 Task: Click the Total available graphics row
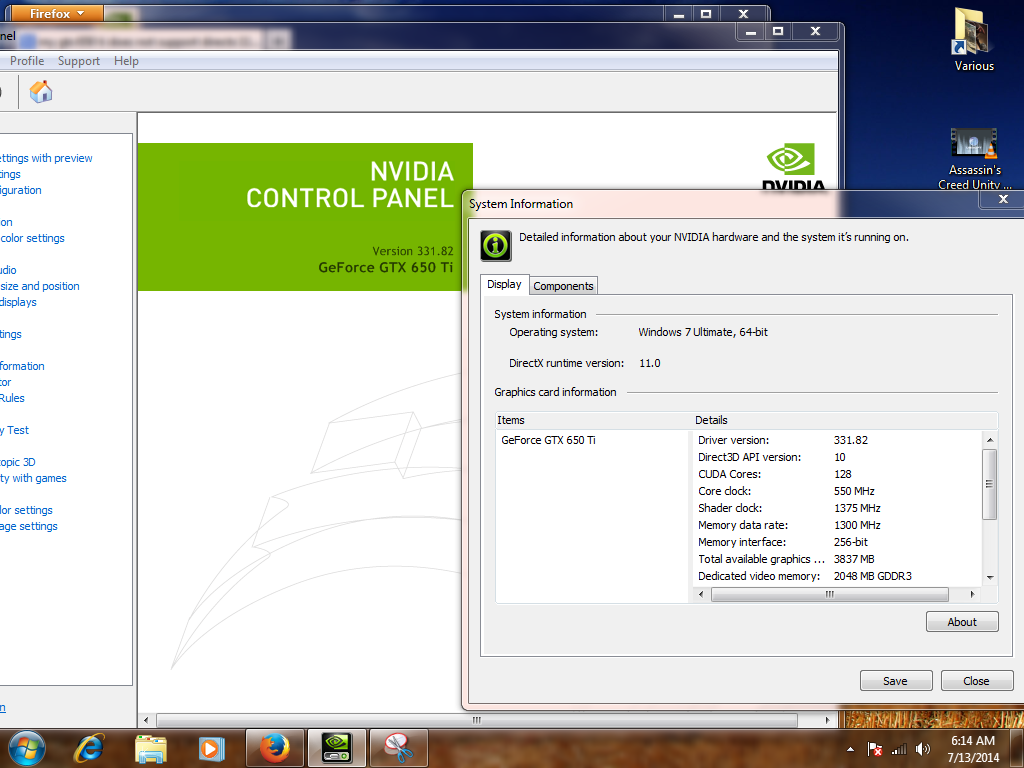click(x=838, y=559)
